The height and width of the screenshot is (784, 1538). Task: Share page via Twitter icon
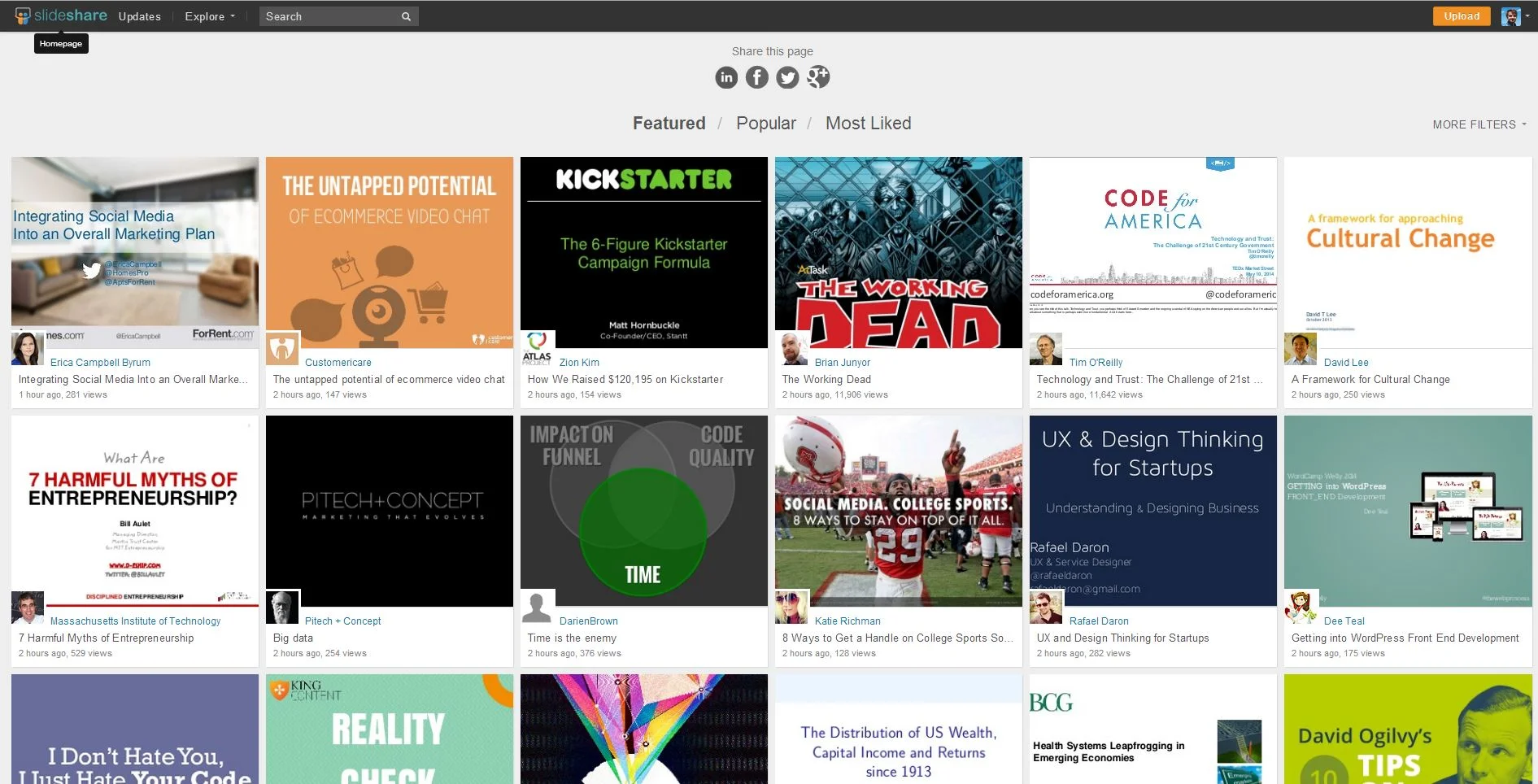coord(787,77)
